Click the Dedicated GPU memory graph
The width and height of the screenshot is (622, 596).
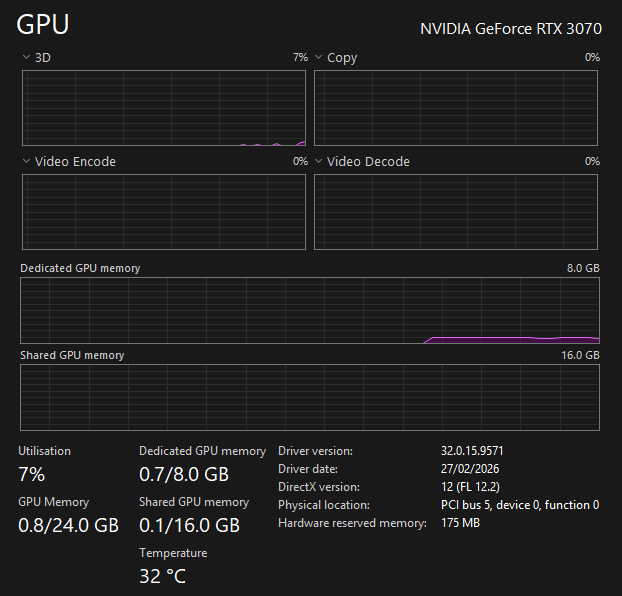[310, 310]
